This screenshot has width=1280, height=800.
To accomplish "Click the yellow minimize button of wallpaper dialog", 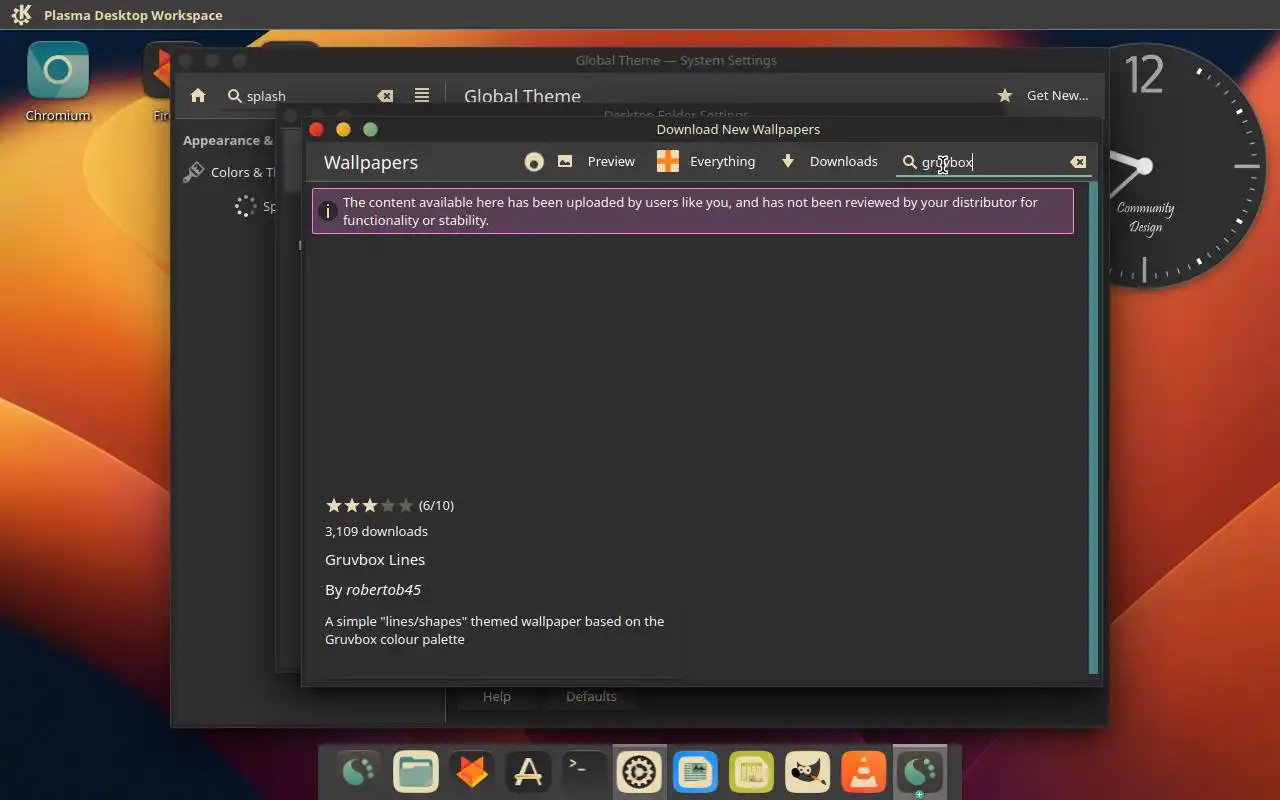I will pos(343,129).
